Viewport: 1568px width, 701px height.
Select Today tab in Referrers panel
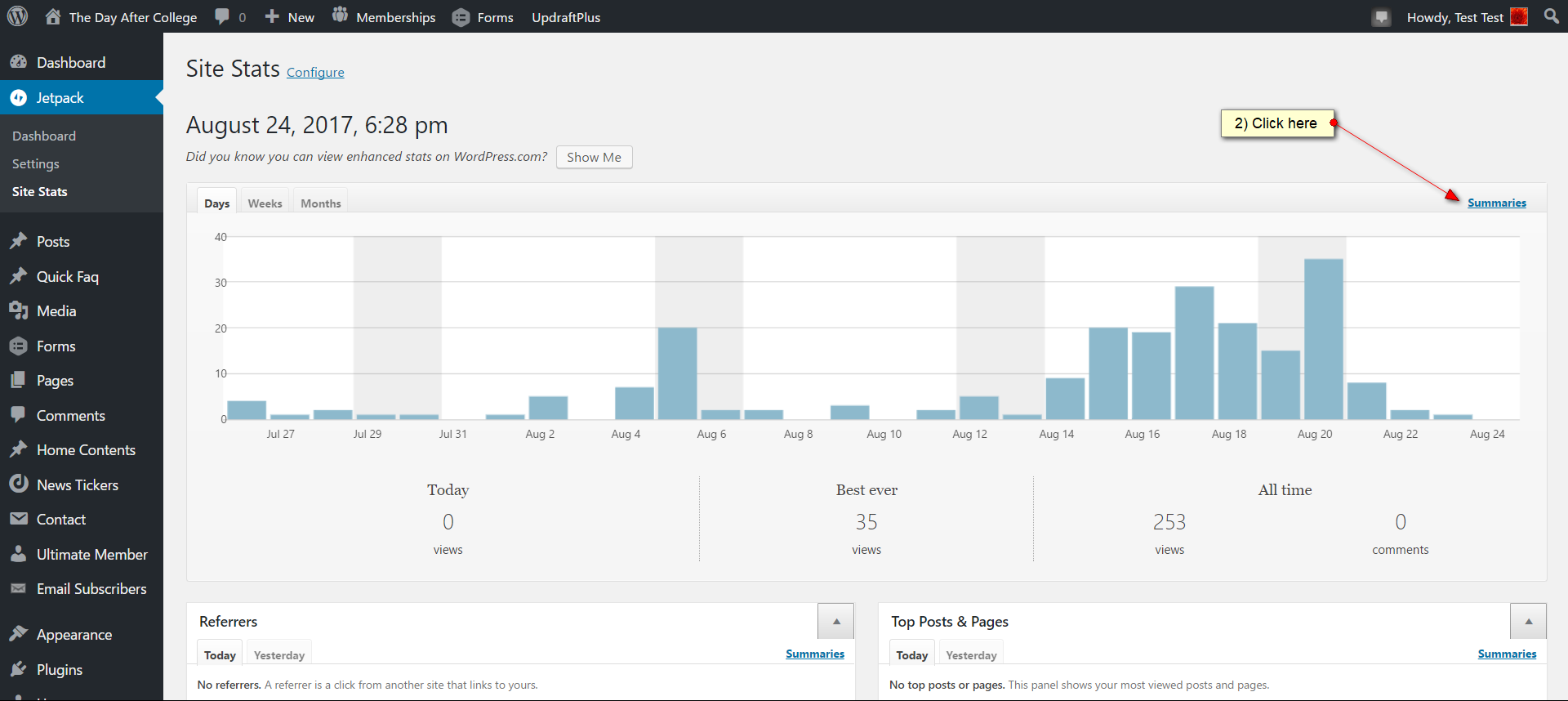click(220, 654)
